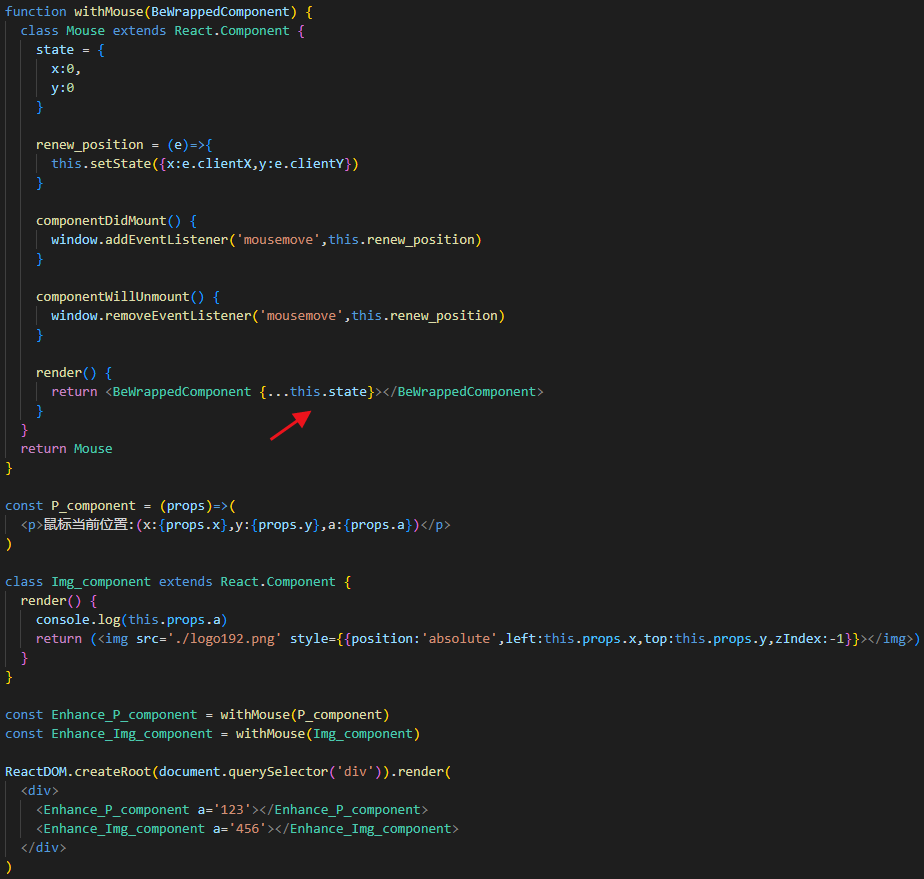924x879 pixels.
Task: Click a='123' attribute on Enhance_P_component
Action: 225,810
